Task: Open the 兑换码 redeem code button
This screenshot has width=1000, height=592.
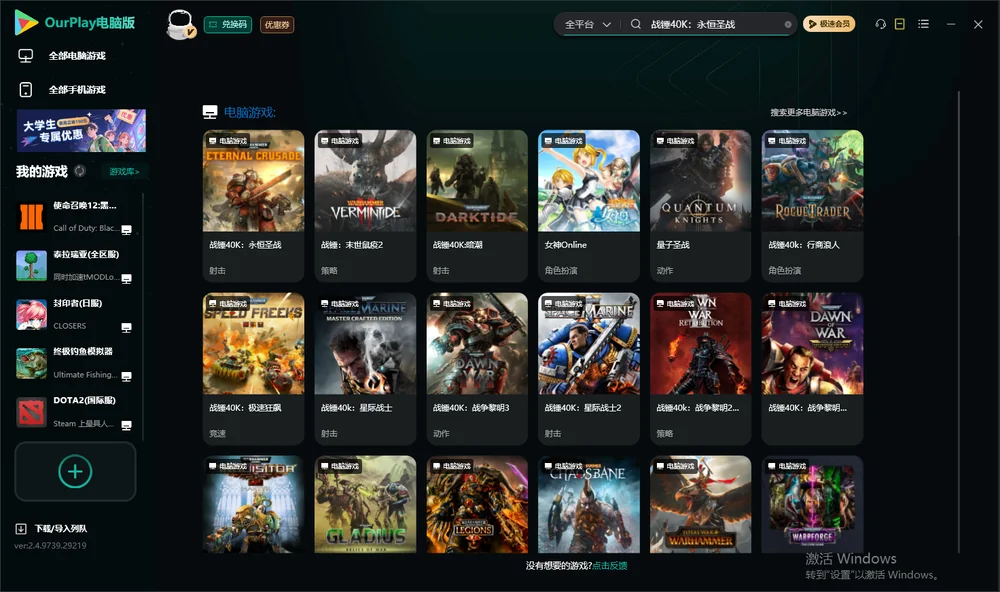Action: (x=228, y=25)
